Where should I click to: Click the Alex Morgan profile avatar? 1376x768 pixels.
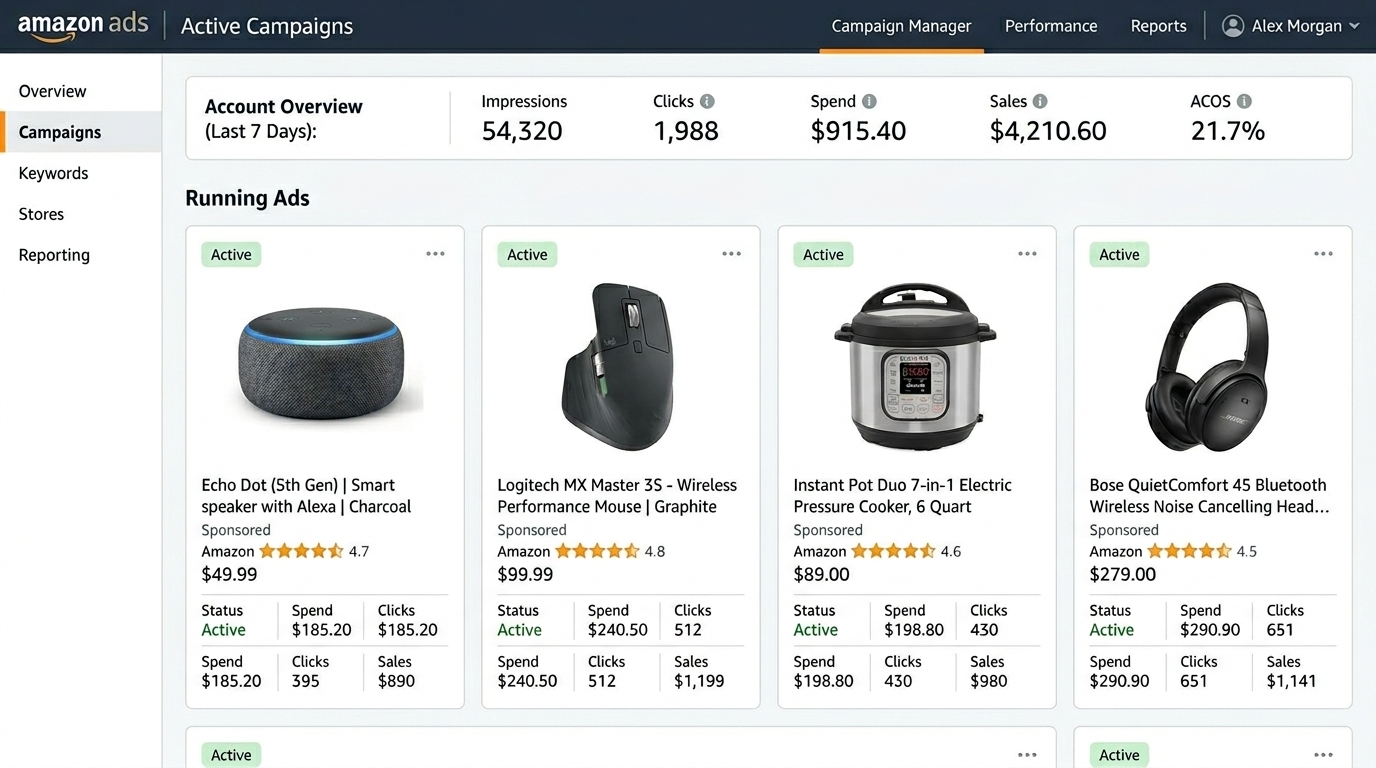(x=1232, y=25)
